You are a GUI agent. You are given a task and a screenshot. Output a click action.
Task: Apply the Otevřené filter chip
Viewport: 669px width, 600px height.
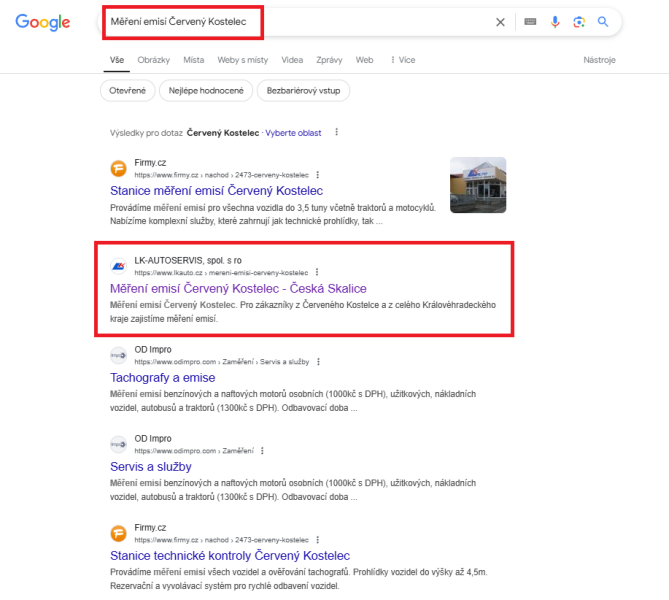coord(128,90)
